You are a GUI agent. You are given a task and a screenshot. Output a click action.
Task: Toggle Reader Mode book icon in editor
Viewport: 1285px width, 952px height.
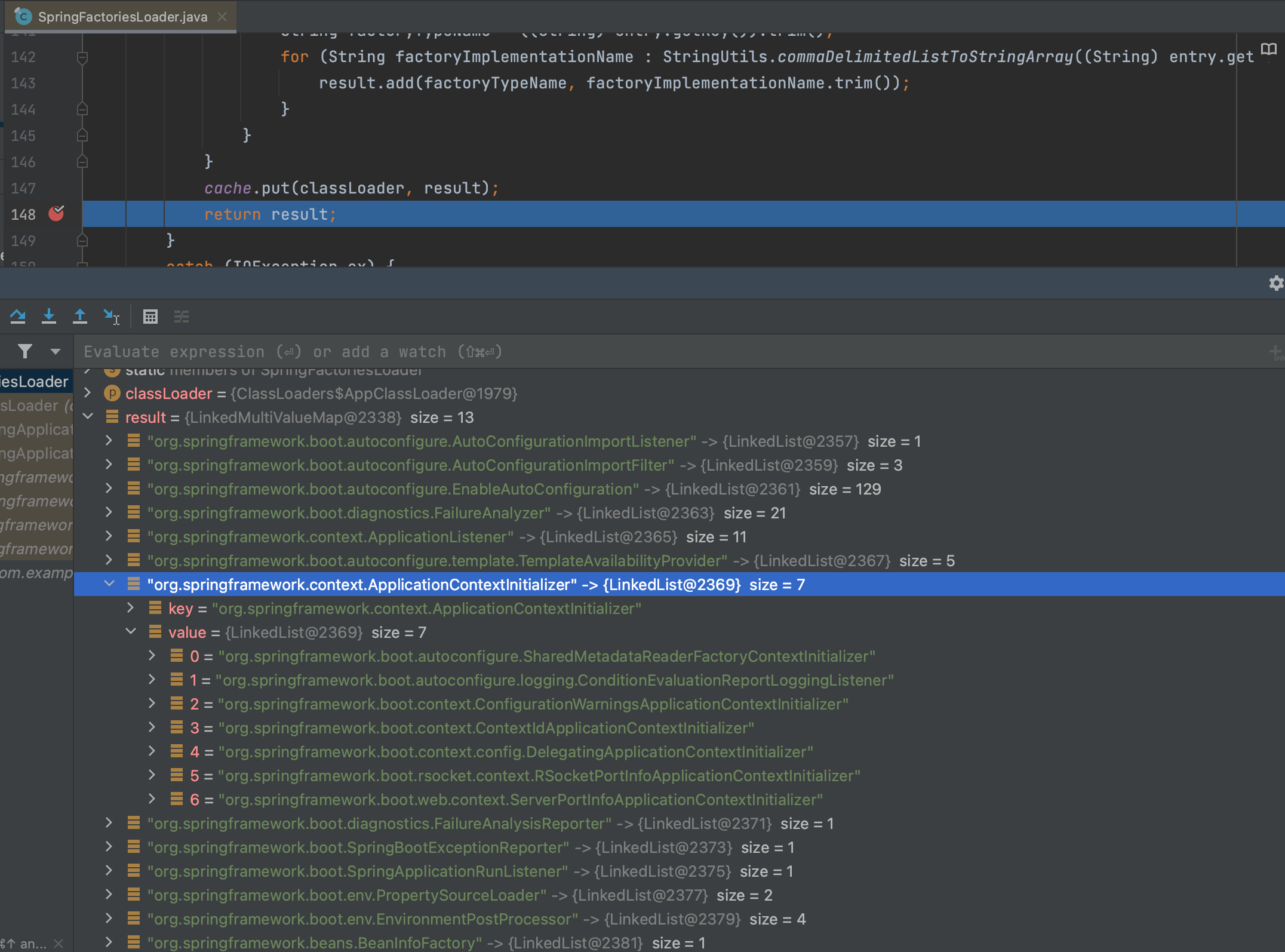click(1268, 50)
